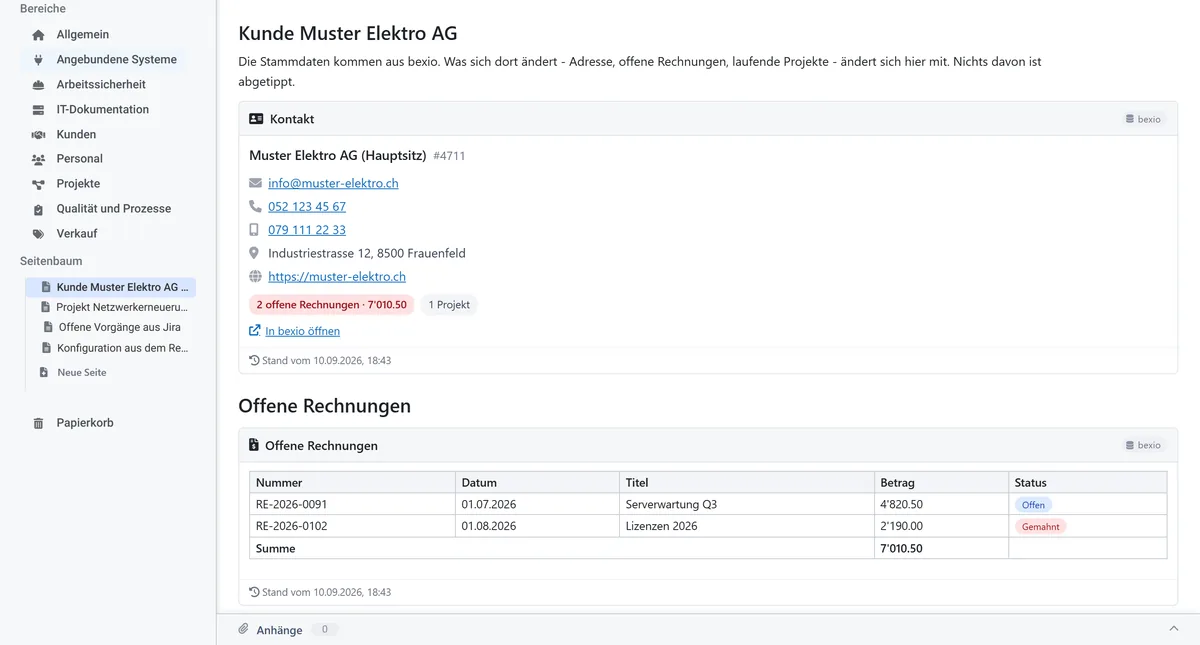
Task: Click invoice number RE-2026-0102
Action: (x=291, y=526)
